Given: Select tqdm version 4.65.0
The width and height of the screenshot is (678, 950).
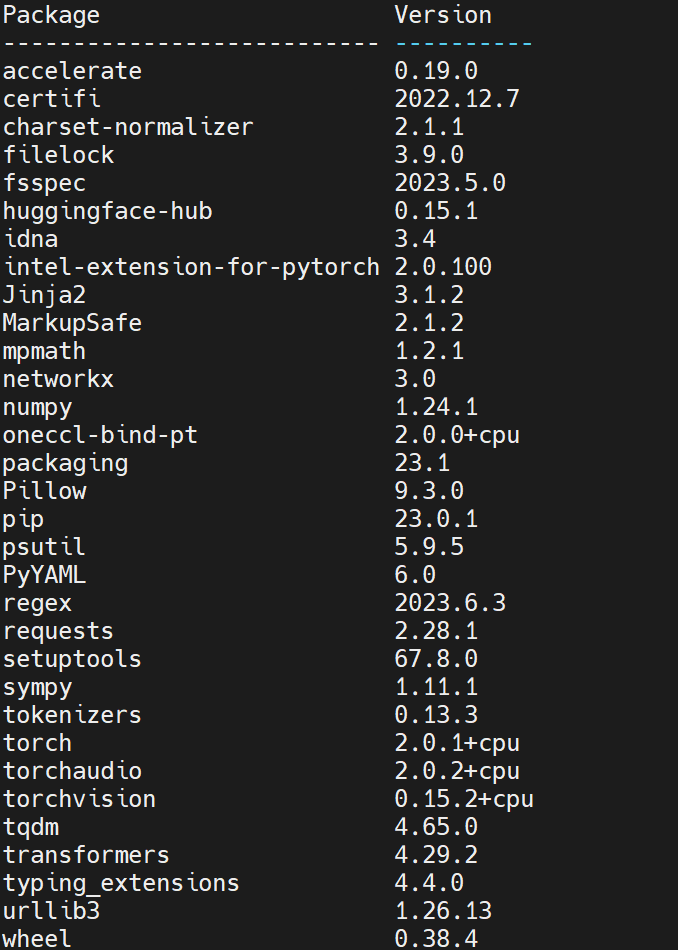Looking at the screenshot, I should pos(436,826).
